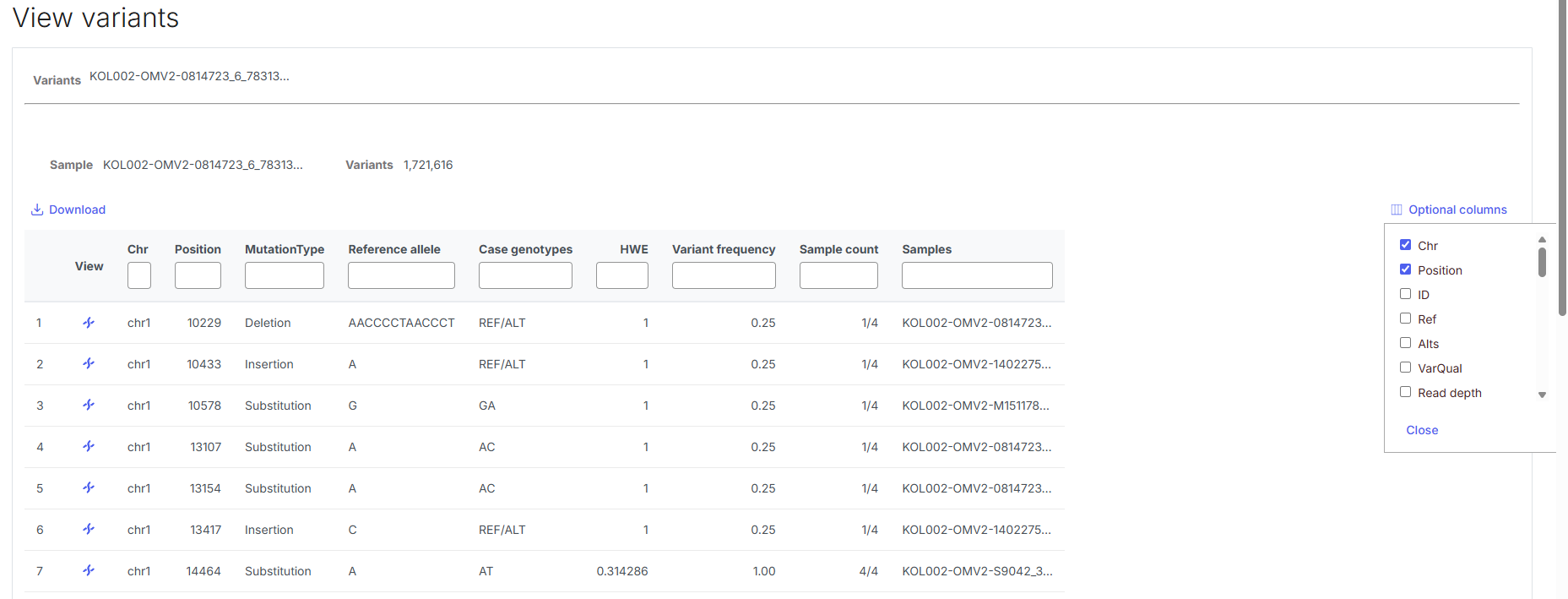Screen dimensions: 1568x599
Task: Enable the ID optional column checkbox
Action: pos(1405,294)
